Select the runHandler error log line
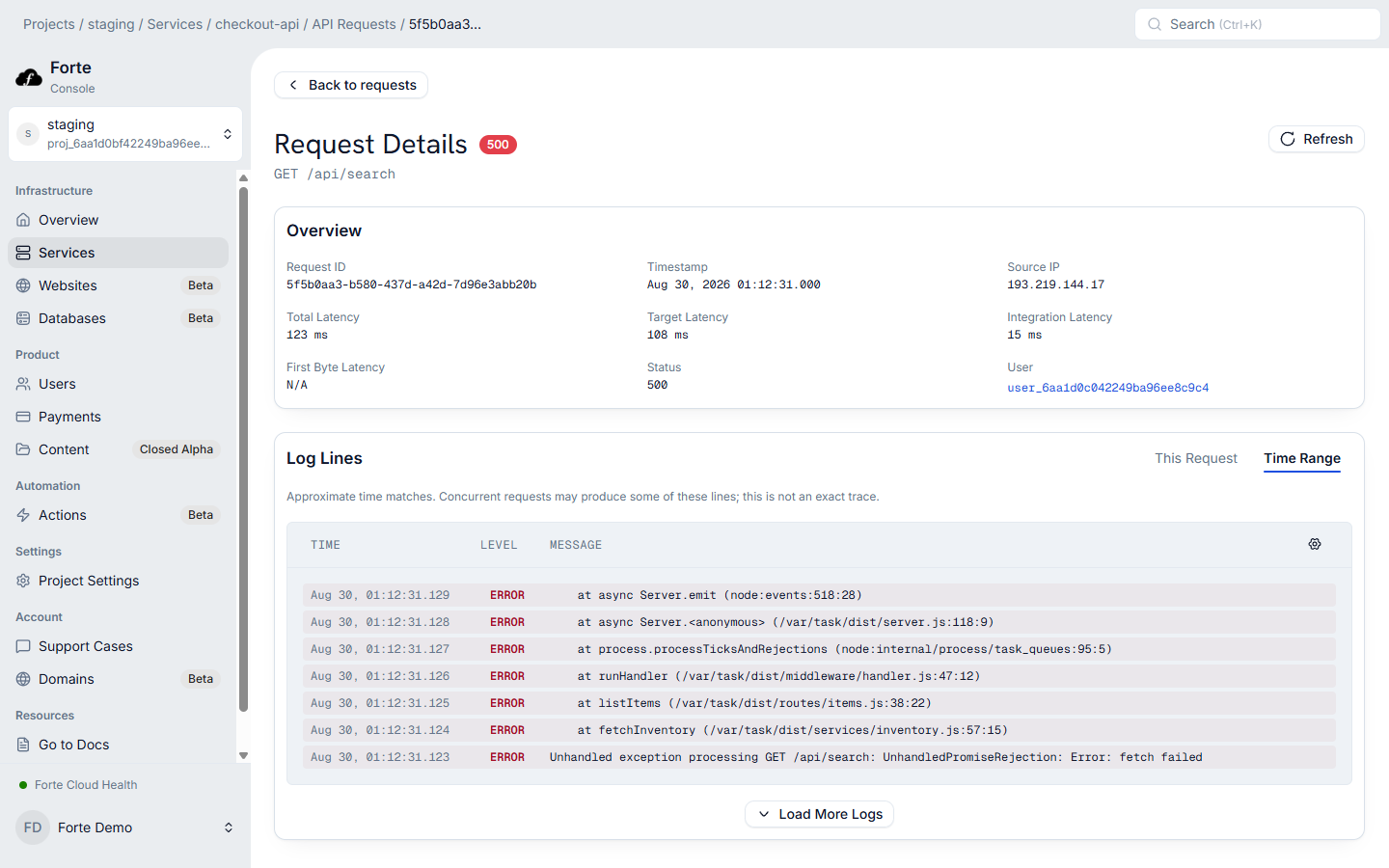The image size is (1389, 868). 819,676
